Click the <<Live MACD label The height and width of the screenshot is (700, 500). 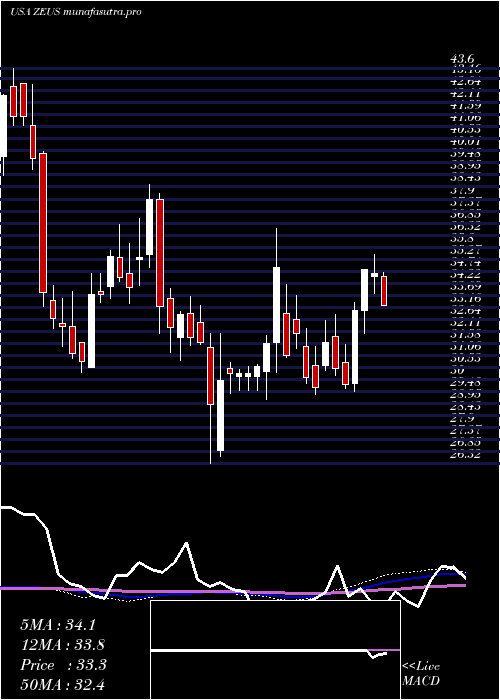pyautogui.click(x=421, y=674)
